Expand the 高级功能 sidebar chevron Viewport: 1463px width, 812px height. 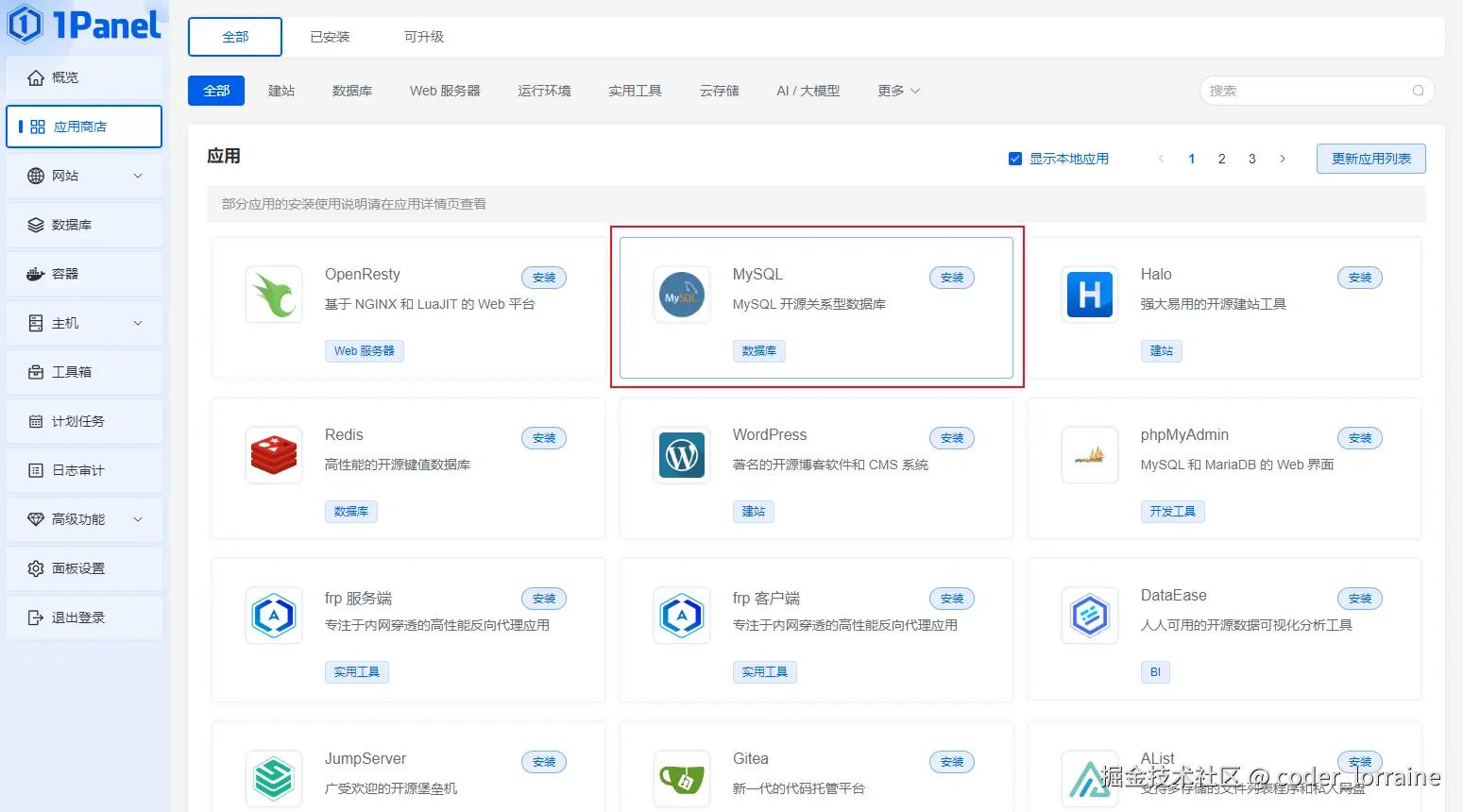point(138,519)
